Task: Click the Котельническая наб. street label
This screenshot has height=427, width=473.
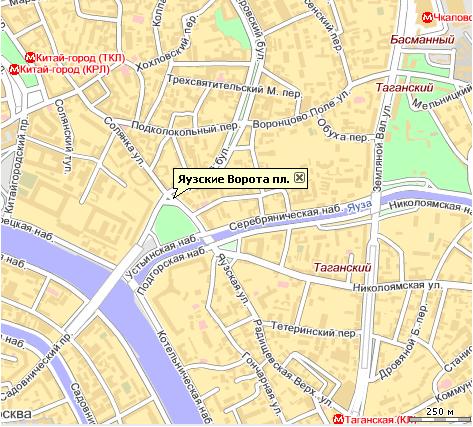Action: pos(183,378)
